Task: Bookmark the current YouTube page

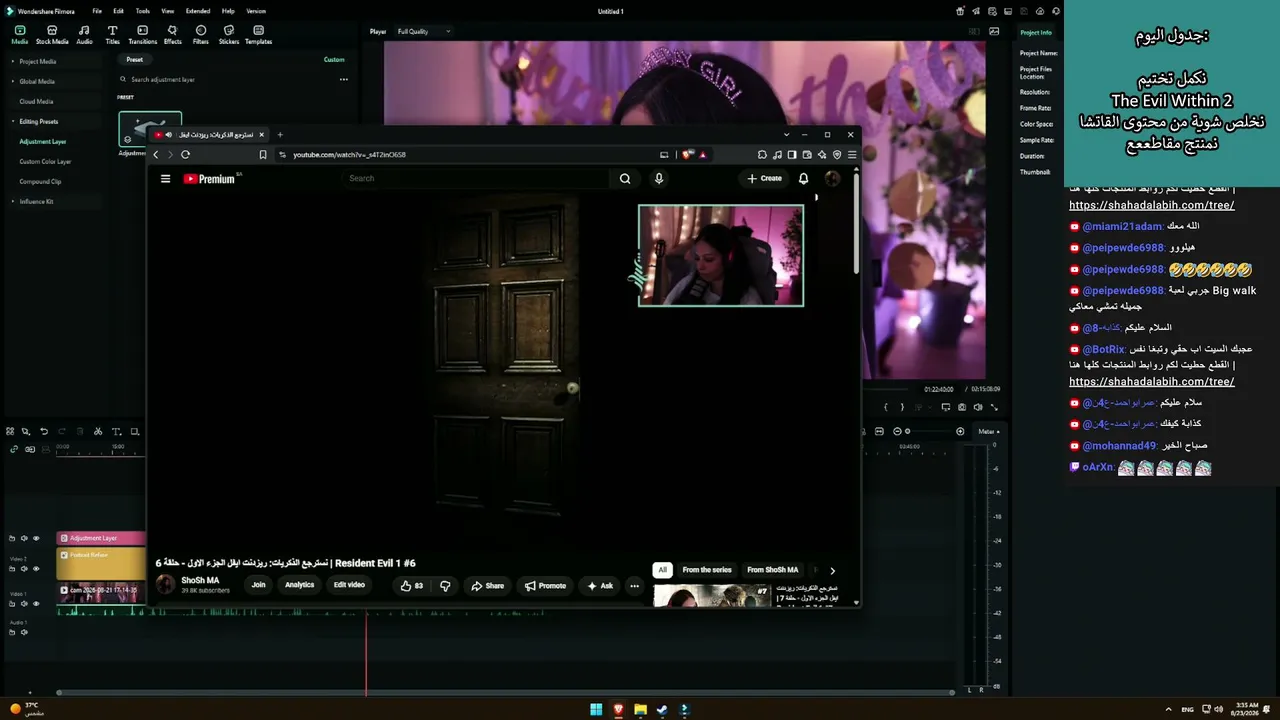Action: click(263, 155)
